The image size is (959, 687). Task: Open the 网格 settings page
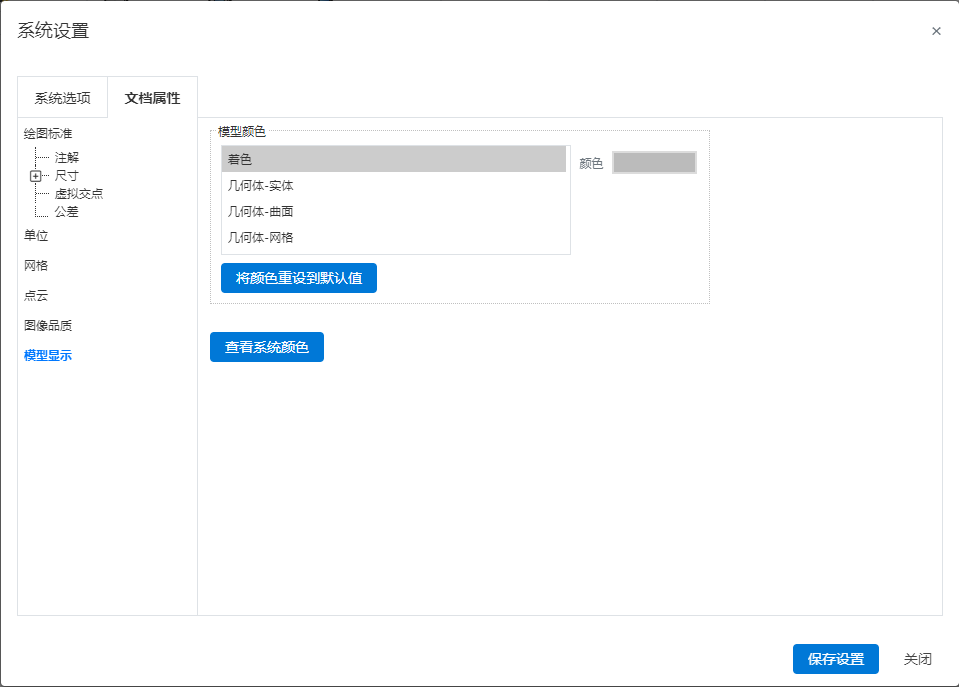(36, 266)
